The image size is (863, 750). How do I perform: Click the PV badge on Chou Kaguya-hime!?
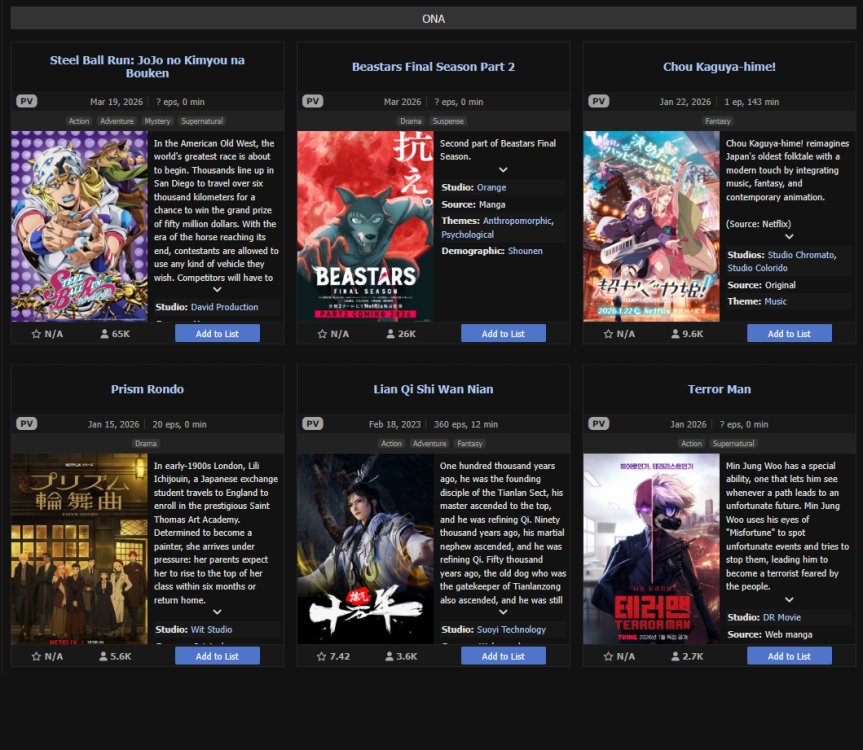[x=599, y=101]
